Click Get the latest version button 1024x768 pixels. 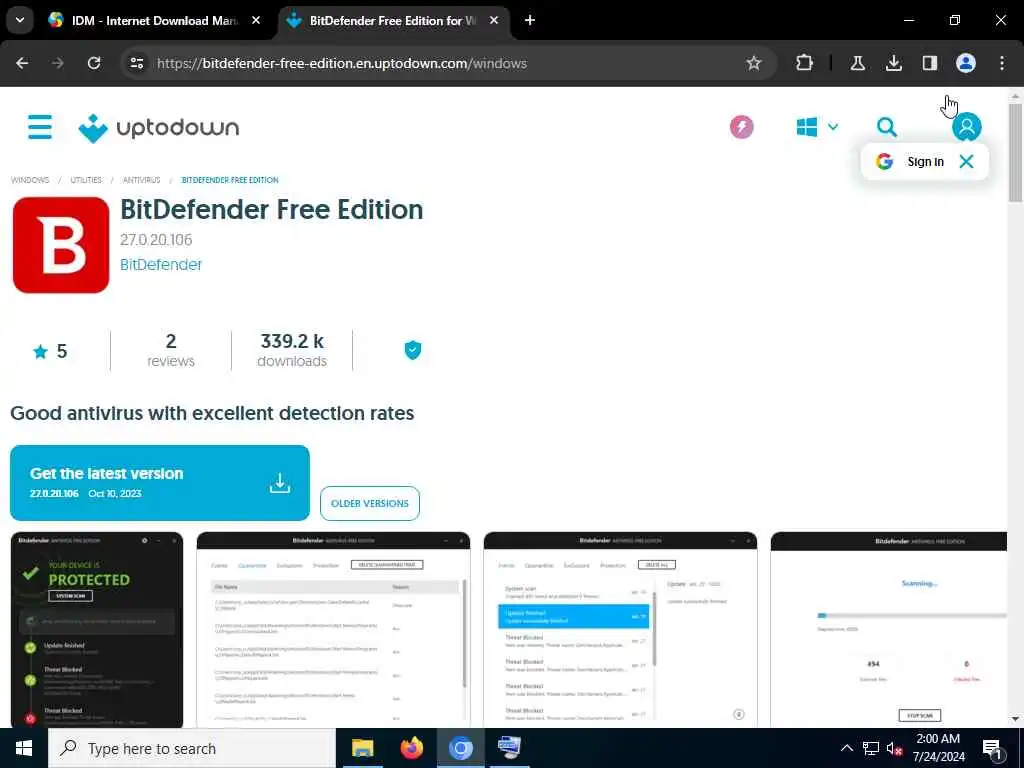(160, 483)
